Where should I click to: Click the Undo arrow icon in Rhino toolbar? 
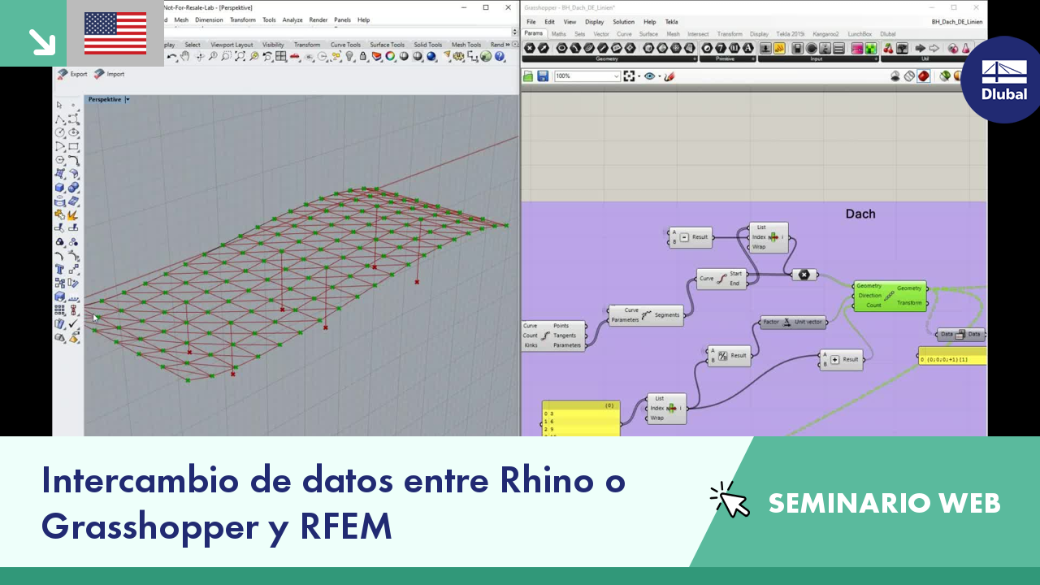pos(172,57)
